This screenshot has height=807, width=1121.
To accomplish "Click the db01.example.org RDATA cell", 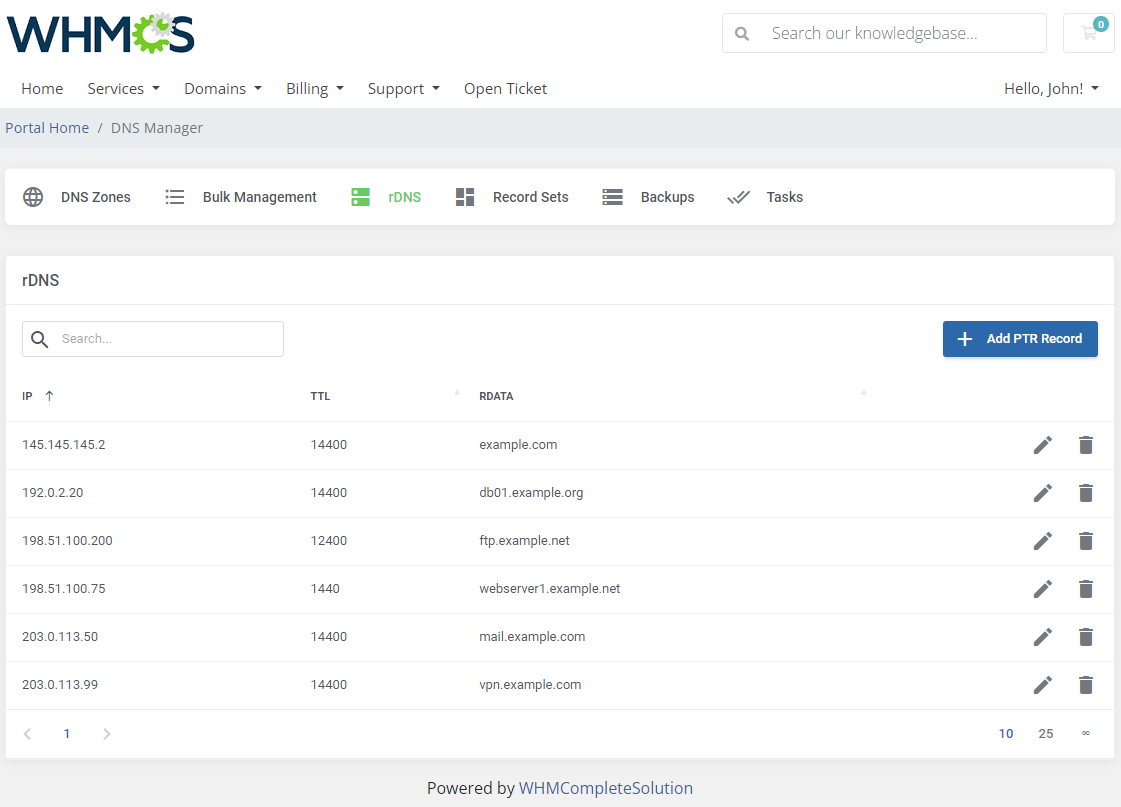I will click(531, 492).
